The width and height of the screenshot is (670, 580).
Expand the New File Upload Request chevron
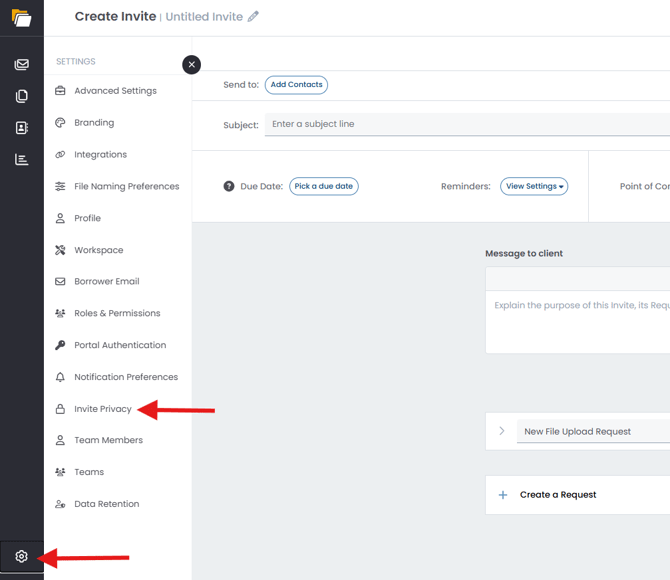(502, 431)
